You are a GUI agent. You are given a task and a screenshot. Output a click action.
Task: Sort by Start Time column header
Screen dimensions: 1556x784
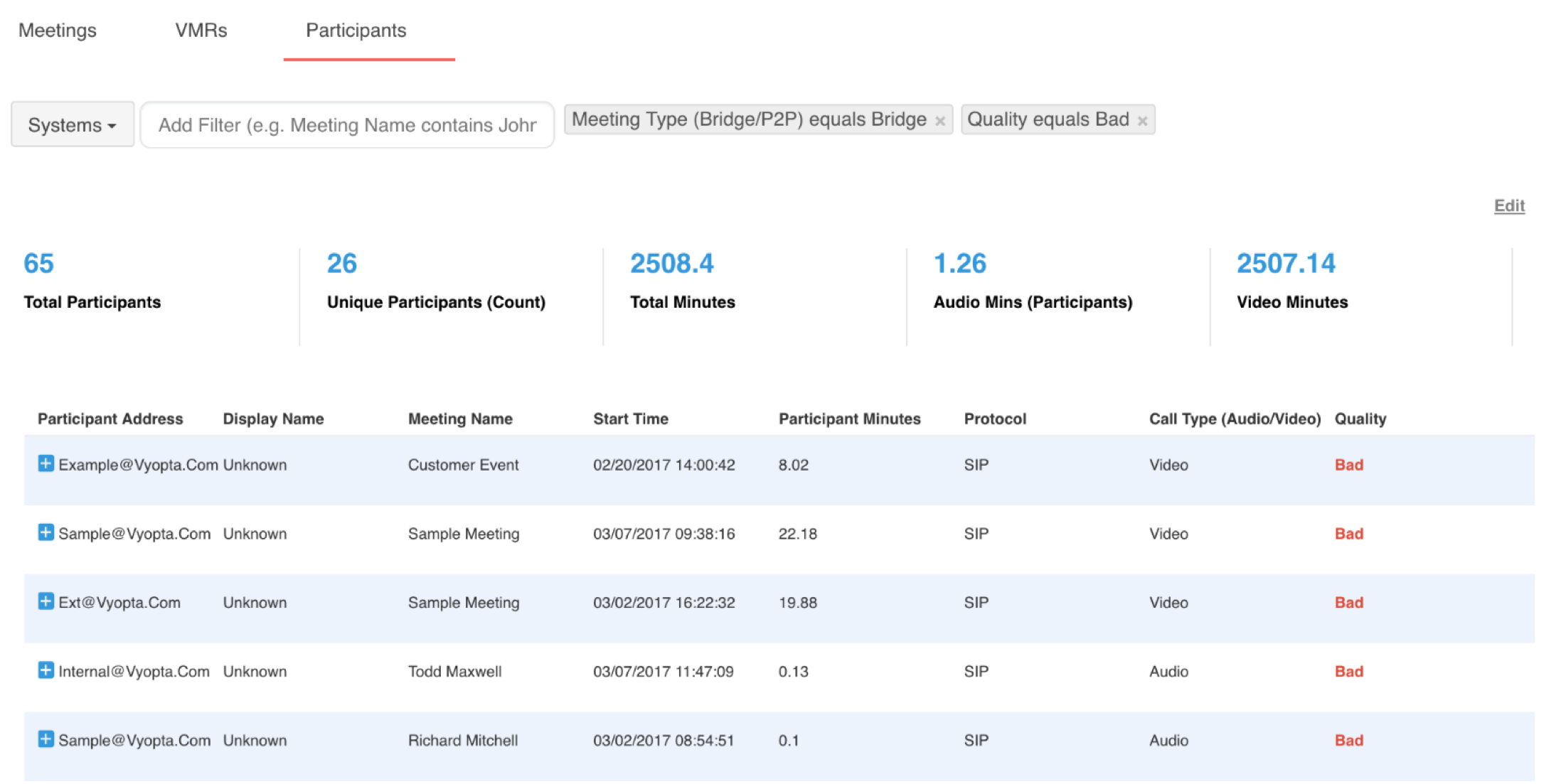pyautogui.click(x=631, y=419)
